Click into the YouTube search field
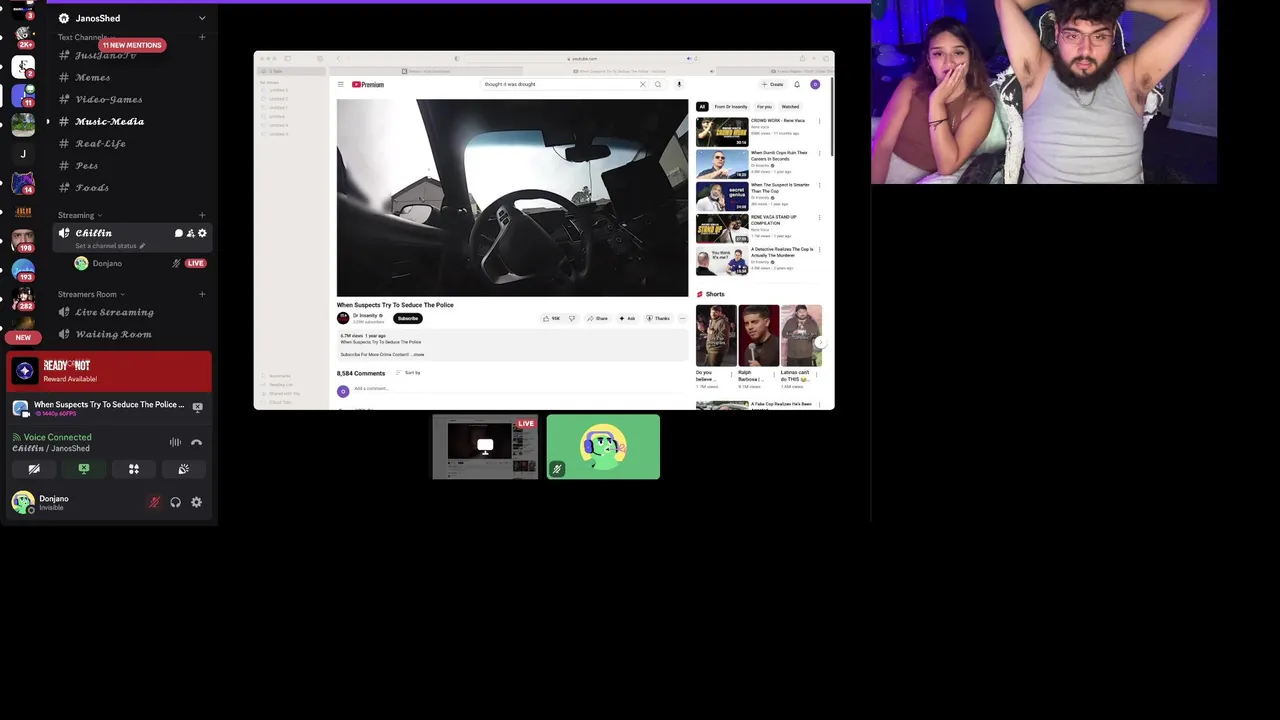 558,84
